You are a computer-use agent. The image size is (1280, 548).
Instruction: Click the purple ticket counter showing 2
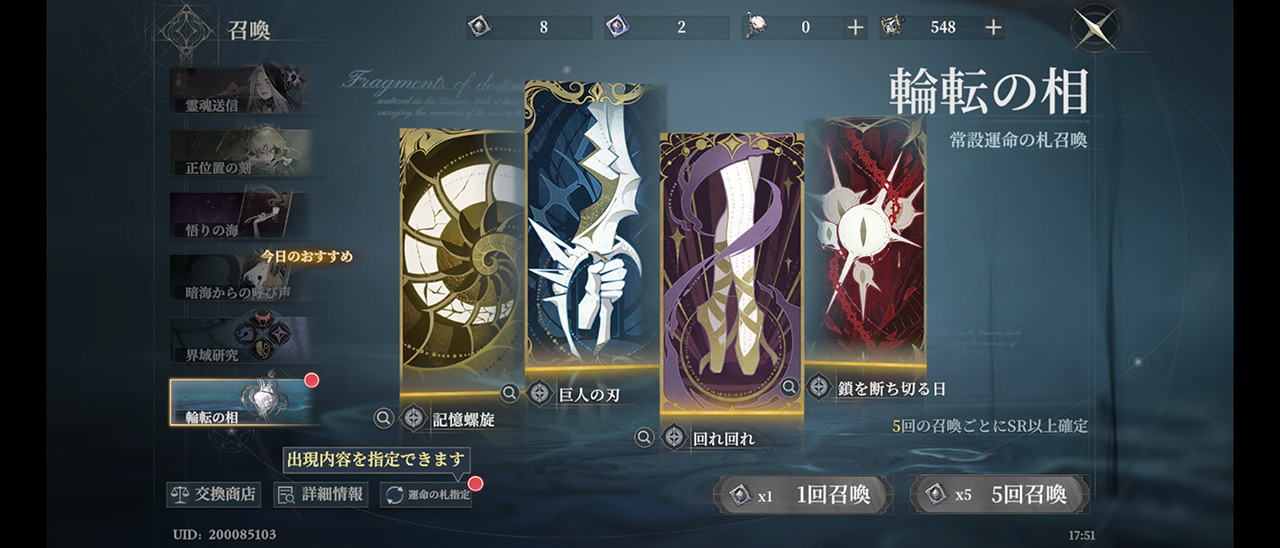pyautogui.click(x=666, y=28)
